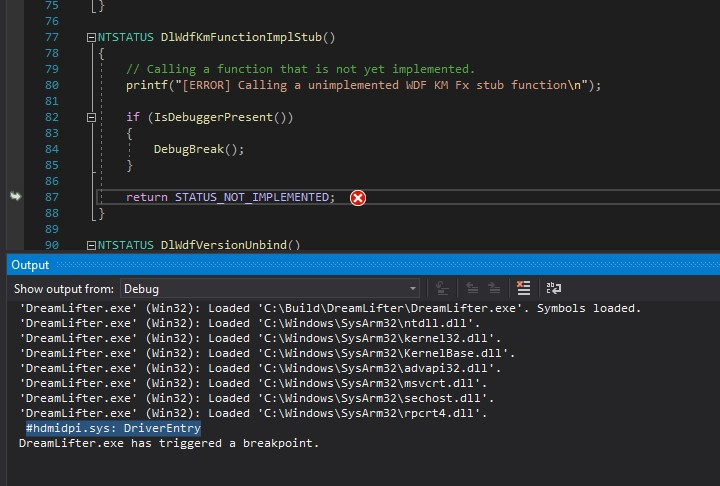The height and width of the screenshot is (486, 720).
Task: Click the output line loading kernel32.dll
Action: click(260, 339)
